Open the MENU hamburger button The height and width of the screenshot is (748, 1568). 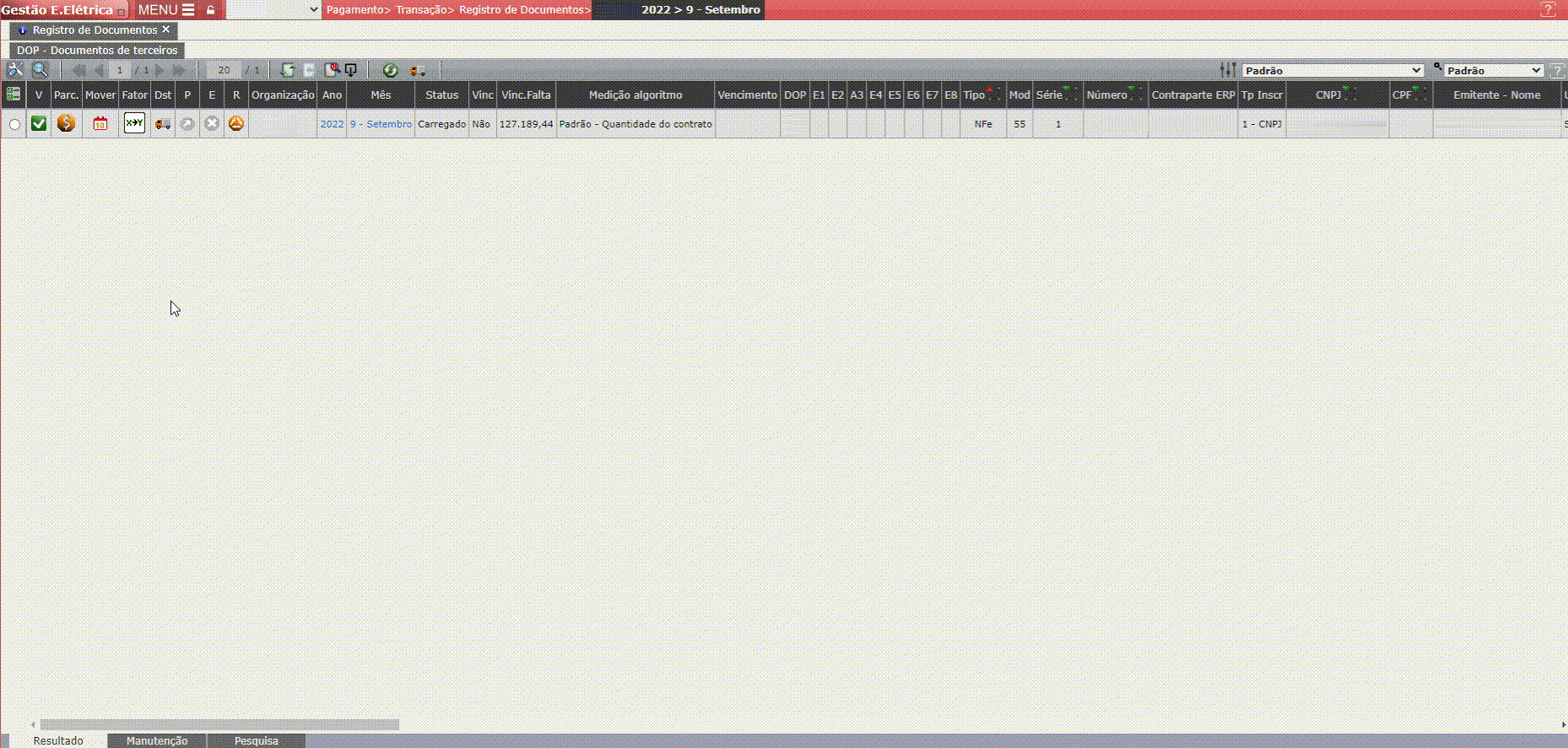(166, 10)
